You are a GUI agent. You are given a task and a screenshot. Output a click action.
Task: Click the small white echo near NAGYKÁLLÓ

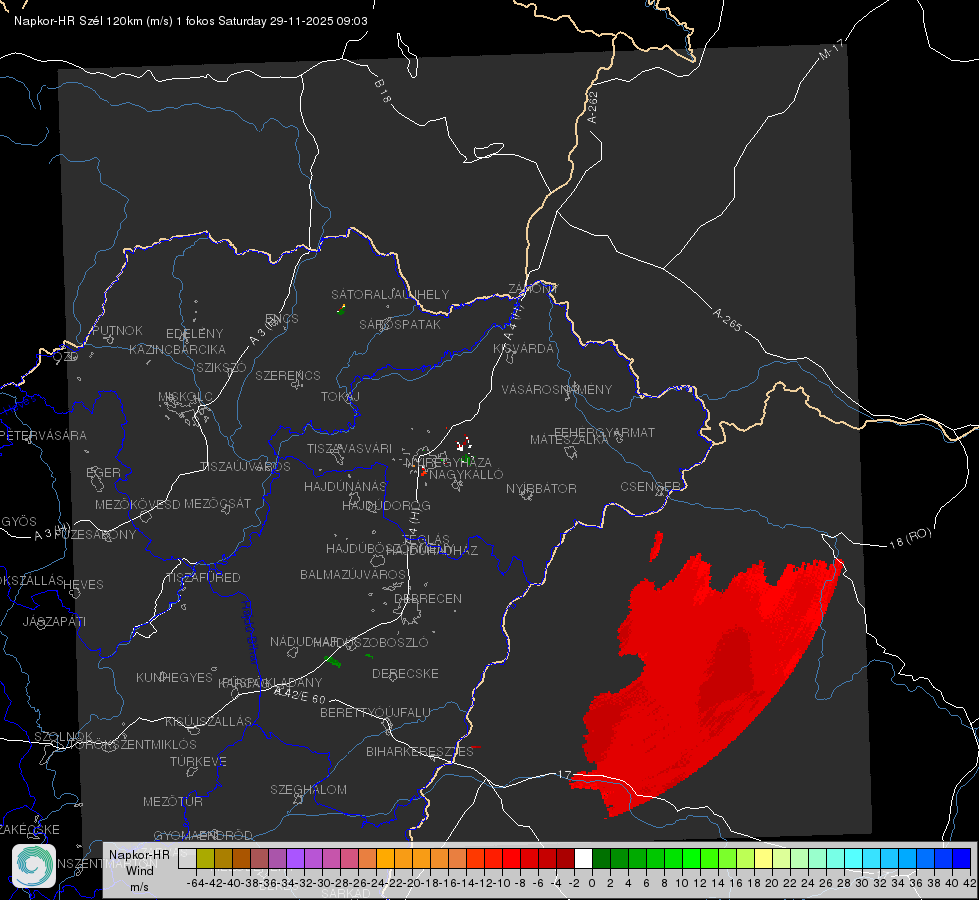tap(463, 445)
